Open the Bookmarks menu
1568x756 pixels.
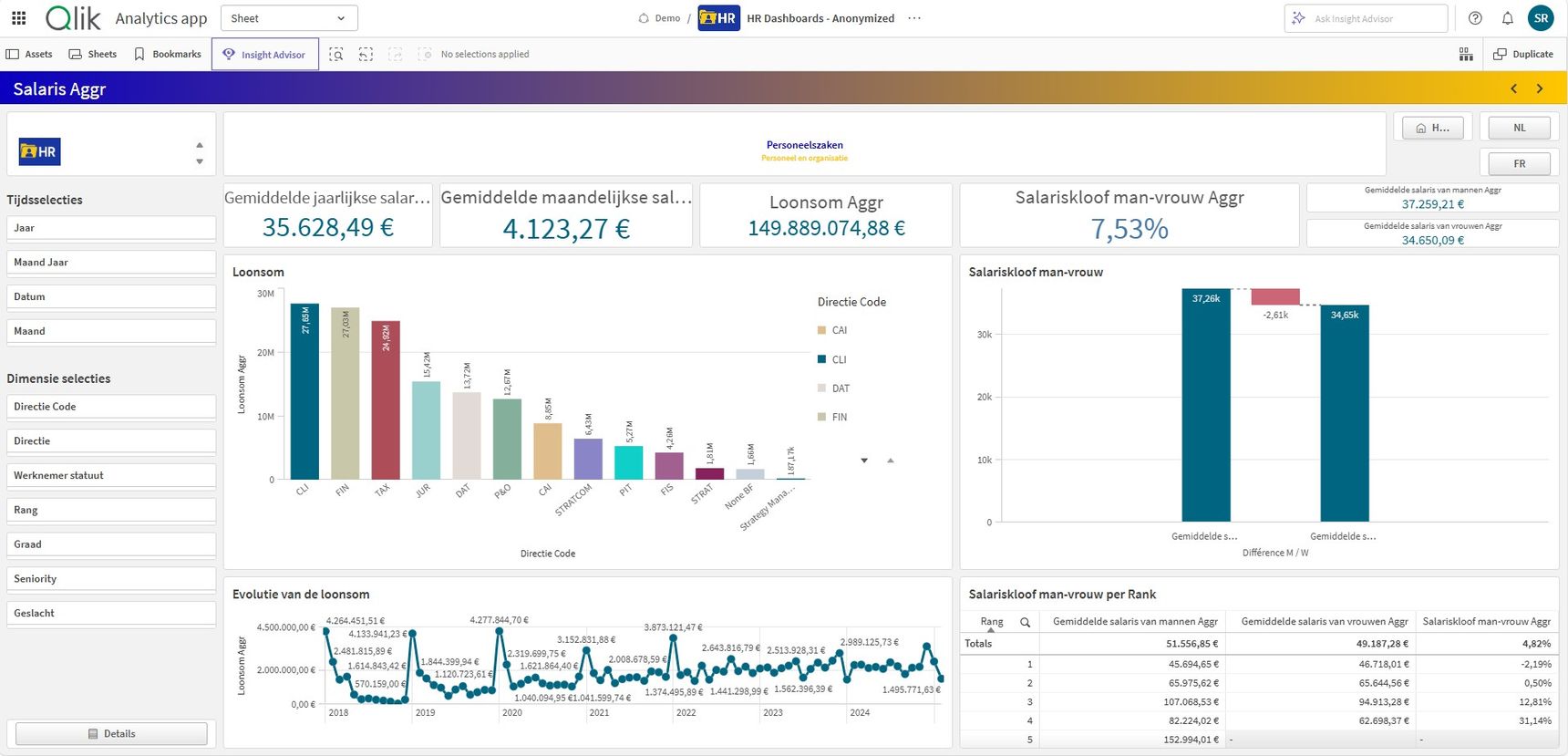168,55
